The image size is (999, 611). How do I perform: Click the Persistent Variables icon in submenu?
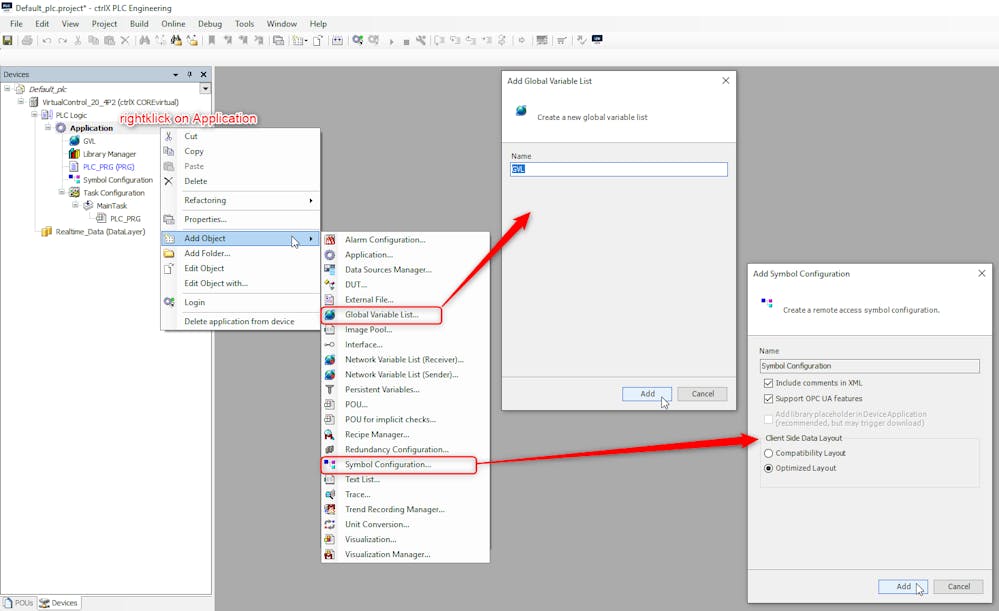(329, 389)
